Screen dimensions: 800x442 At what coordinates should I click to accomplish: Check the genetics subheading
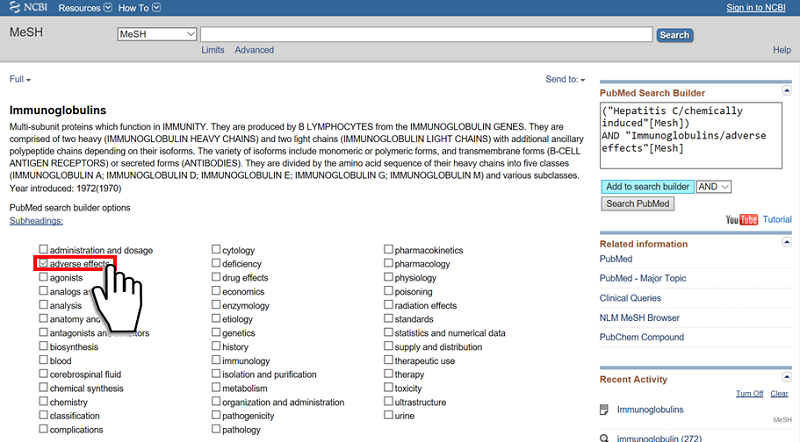[x=216, y=332]
